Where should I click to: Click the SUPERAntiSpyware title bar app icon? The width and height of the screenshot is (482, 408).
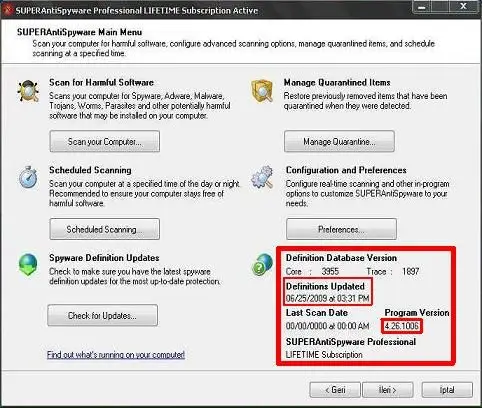pos(7,10)
